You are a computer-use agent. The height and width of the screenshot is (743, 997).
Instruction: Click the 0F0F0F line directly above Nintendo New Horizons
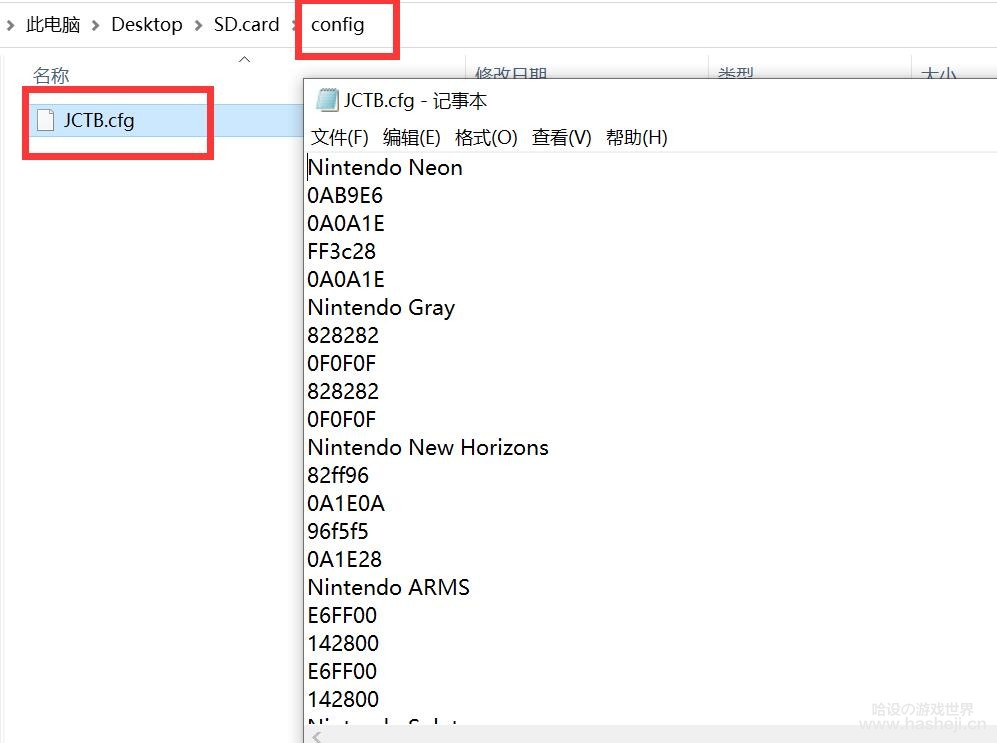click(x=341, y=419)
